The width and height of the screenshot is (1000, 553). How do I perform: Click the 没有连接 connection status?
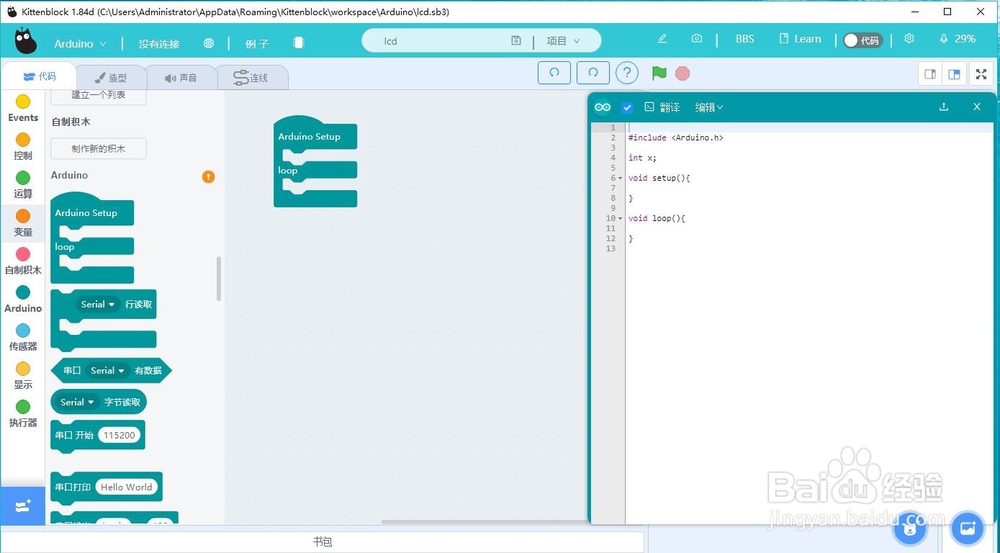point(159,43)
